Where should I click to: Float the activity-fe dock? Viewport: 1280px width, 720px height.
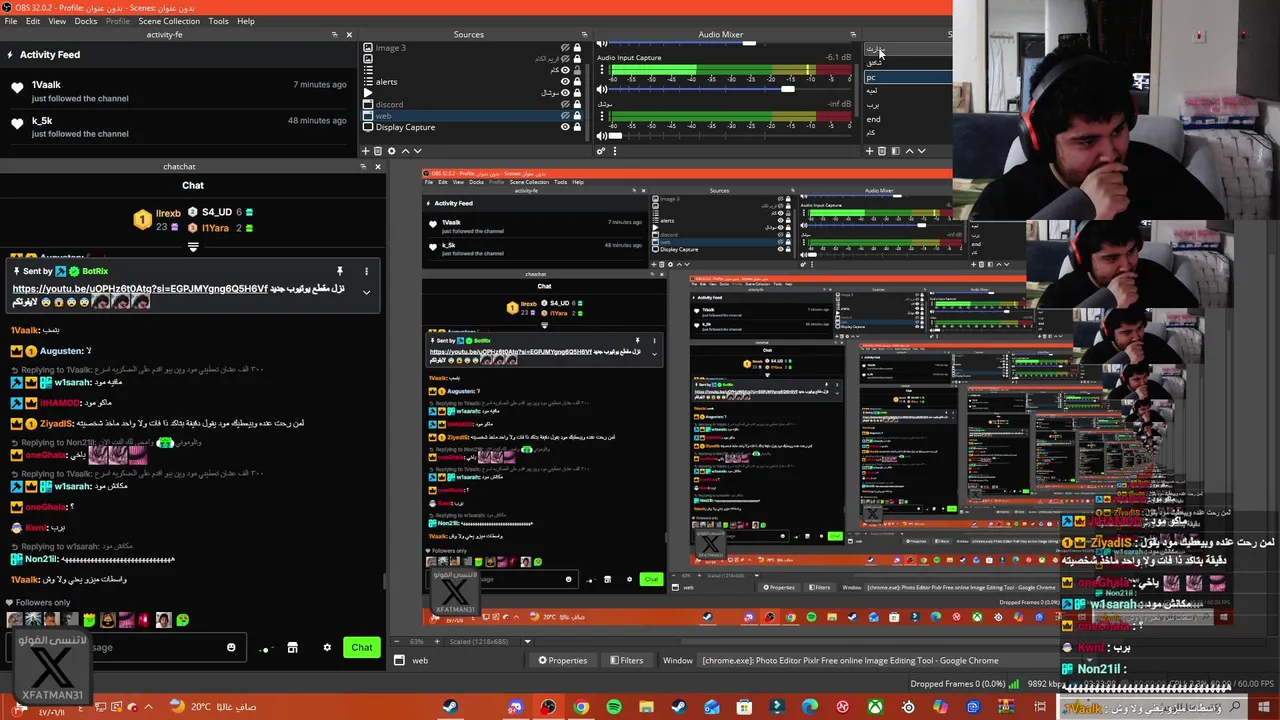click(335, 34)
